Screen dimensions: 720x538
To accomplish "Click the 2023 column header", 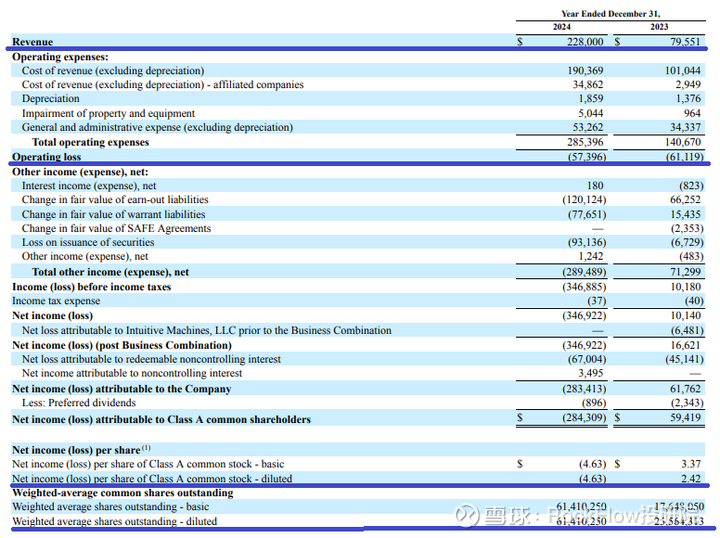I will (657, 27).
